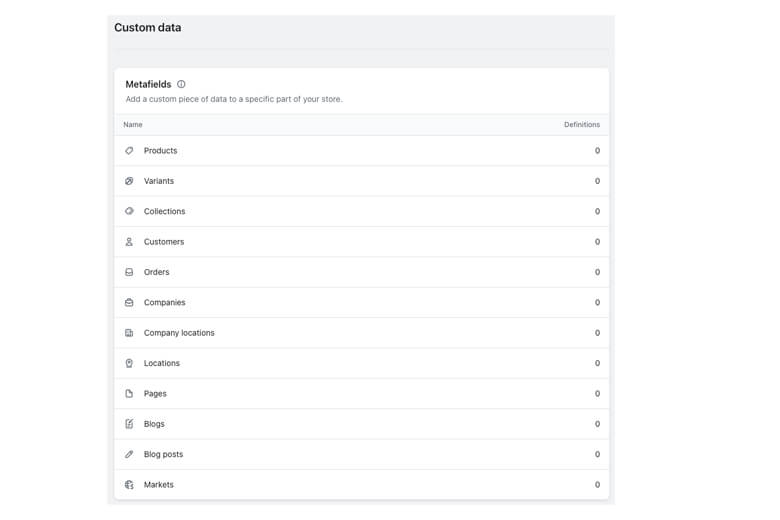Image resolution: width=780 pixels, height=520 pixels.
Task: Click the Customers person icon
Action: (x=129, y=242)
